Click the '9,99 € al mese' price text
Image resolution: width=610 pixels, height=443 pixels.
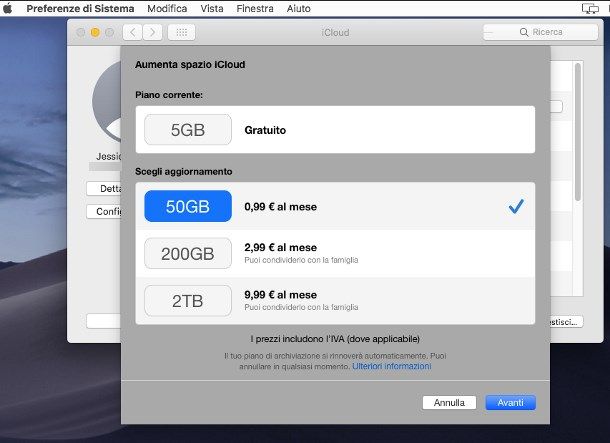click(x=280, y=295)
